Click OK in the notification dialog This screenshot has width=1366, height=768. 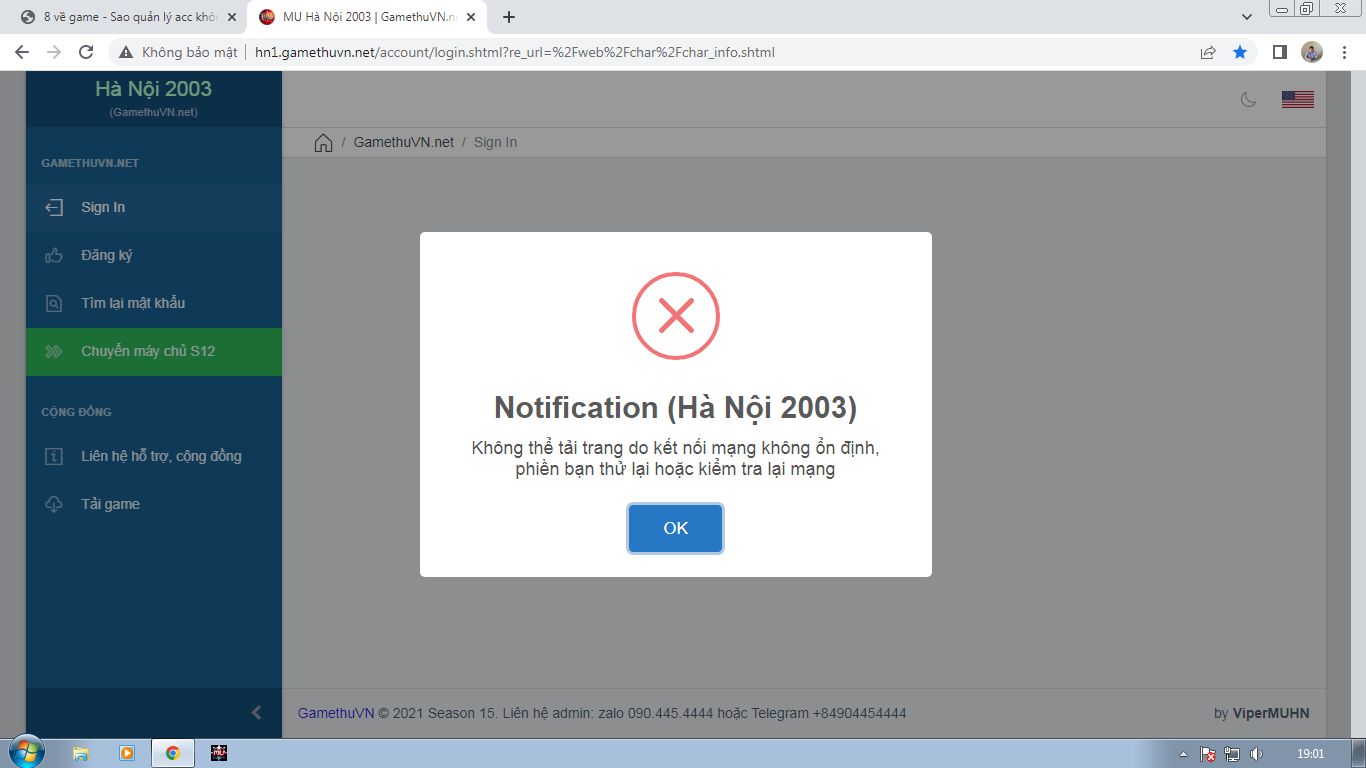pyautogui.click(x=675, y=528)
